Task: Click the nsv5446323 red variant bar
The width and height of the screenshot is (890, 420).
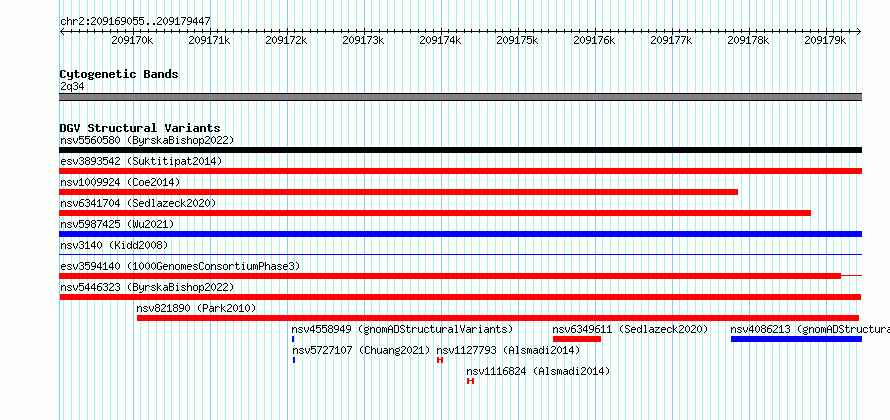Action: click(x=460, y=297)
